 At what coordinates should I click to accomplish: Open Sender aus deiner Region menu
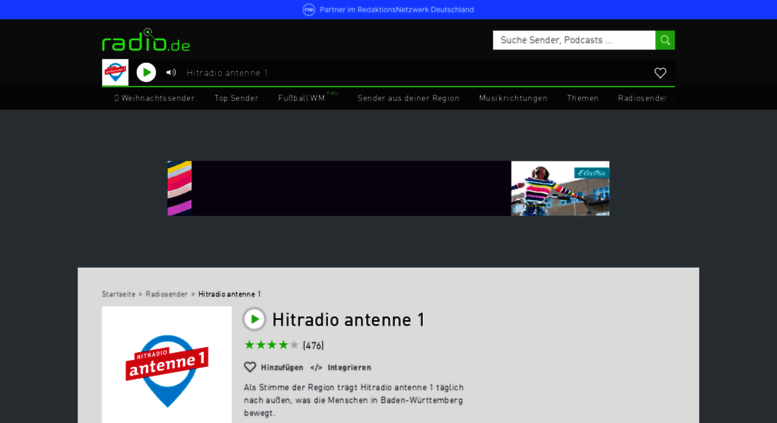(x=408, y=98)
